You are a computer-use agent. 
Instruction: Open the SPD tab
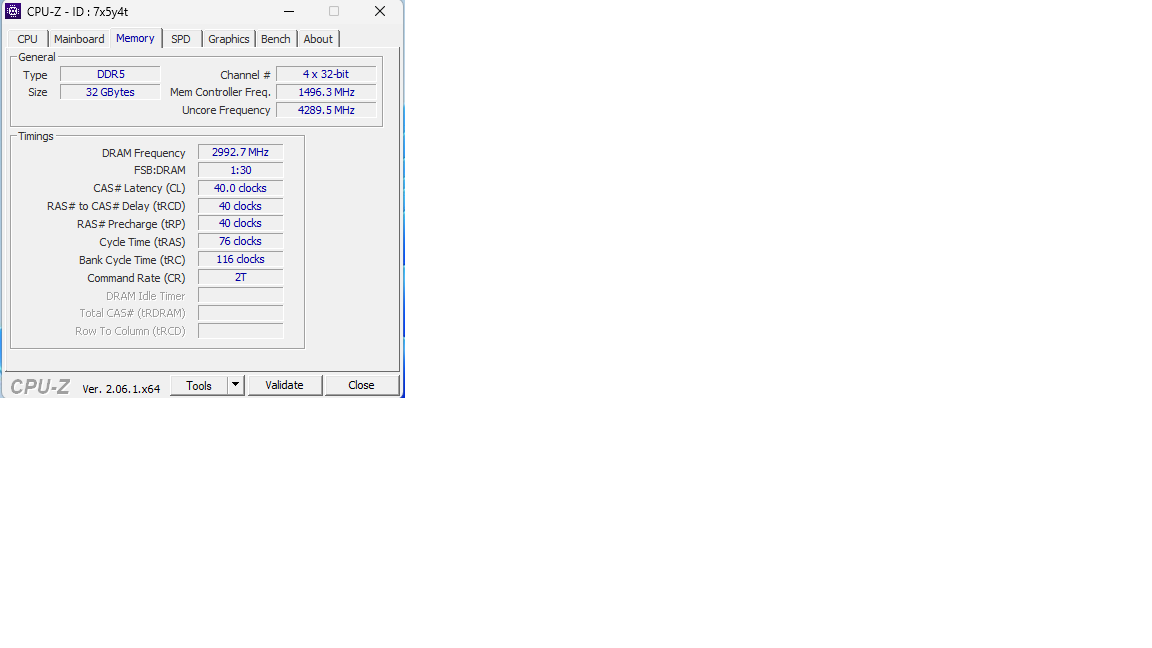[181, 39]
